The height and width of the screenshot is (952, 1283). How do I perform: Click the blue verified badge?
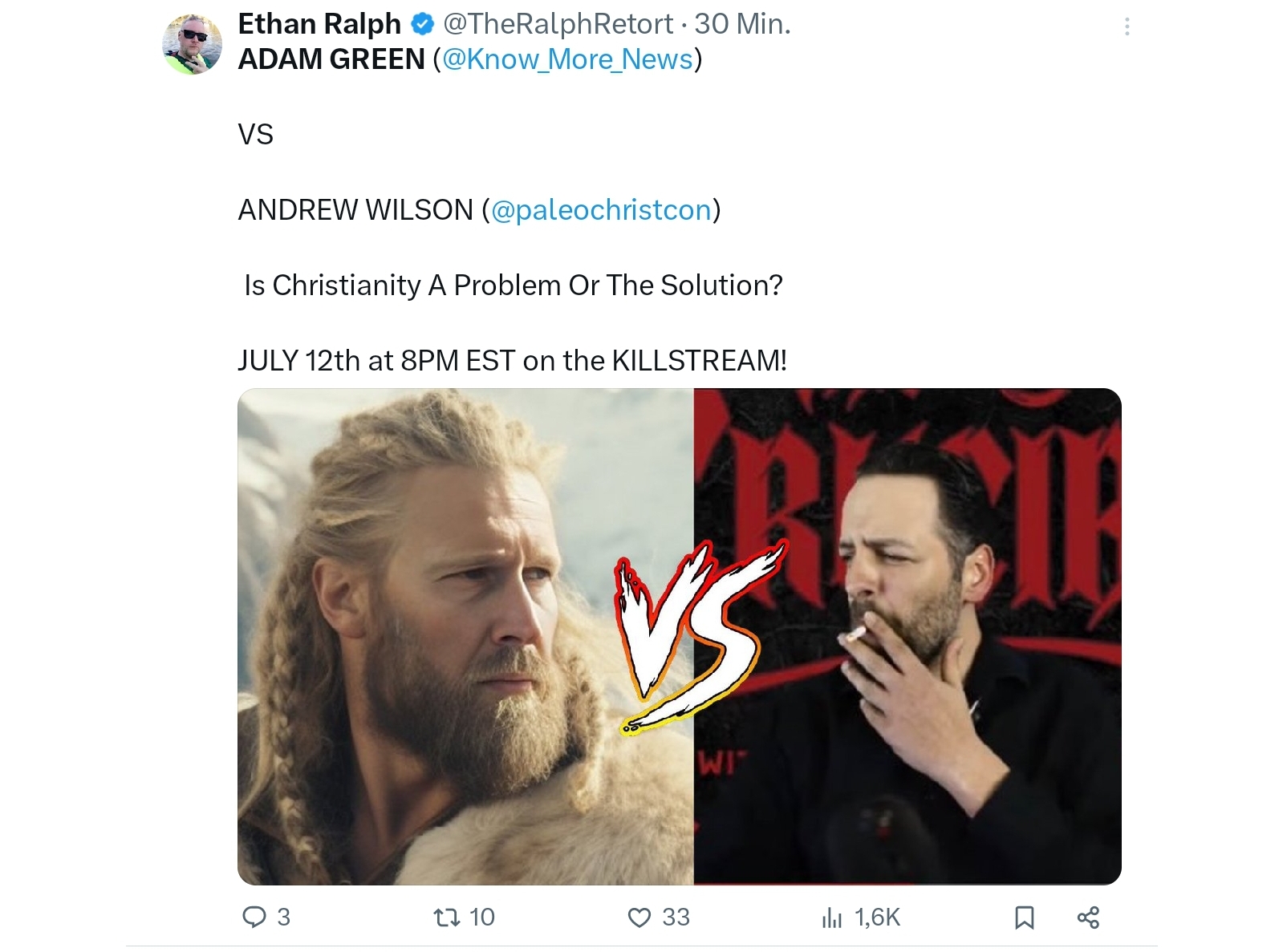[x=422, y=25]
